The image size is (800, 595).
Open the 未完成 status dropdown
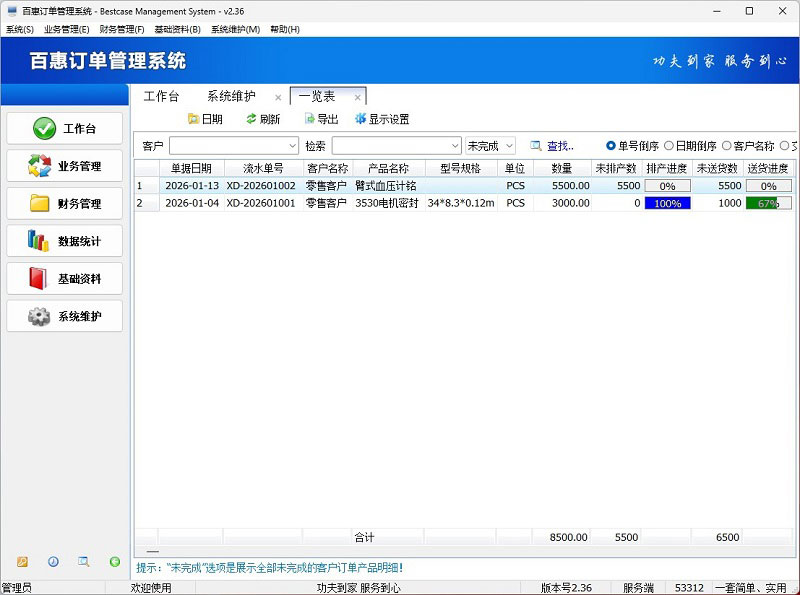click(x=490, y=146)
